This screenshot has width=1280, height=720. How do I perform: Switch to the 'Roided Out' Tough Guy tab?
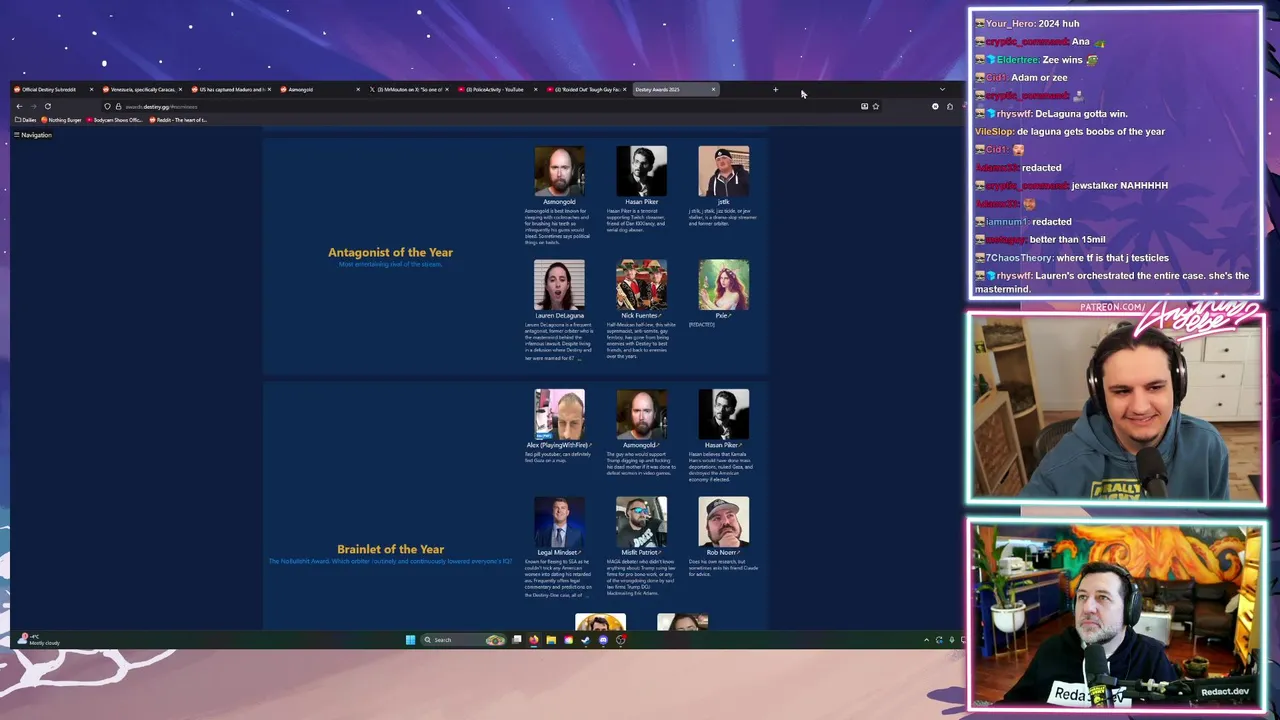(585, 90)
